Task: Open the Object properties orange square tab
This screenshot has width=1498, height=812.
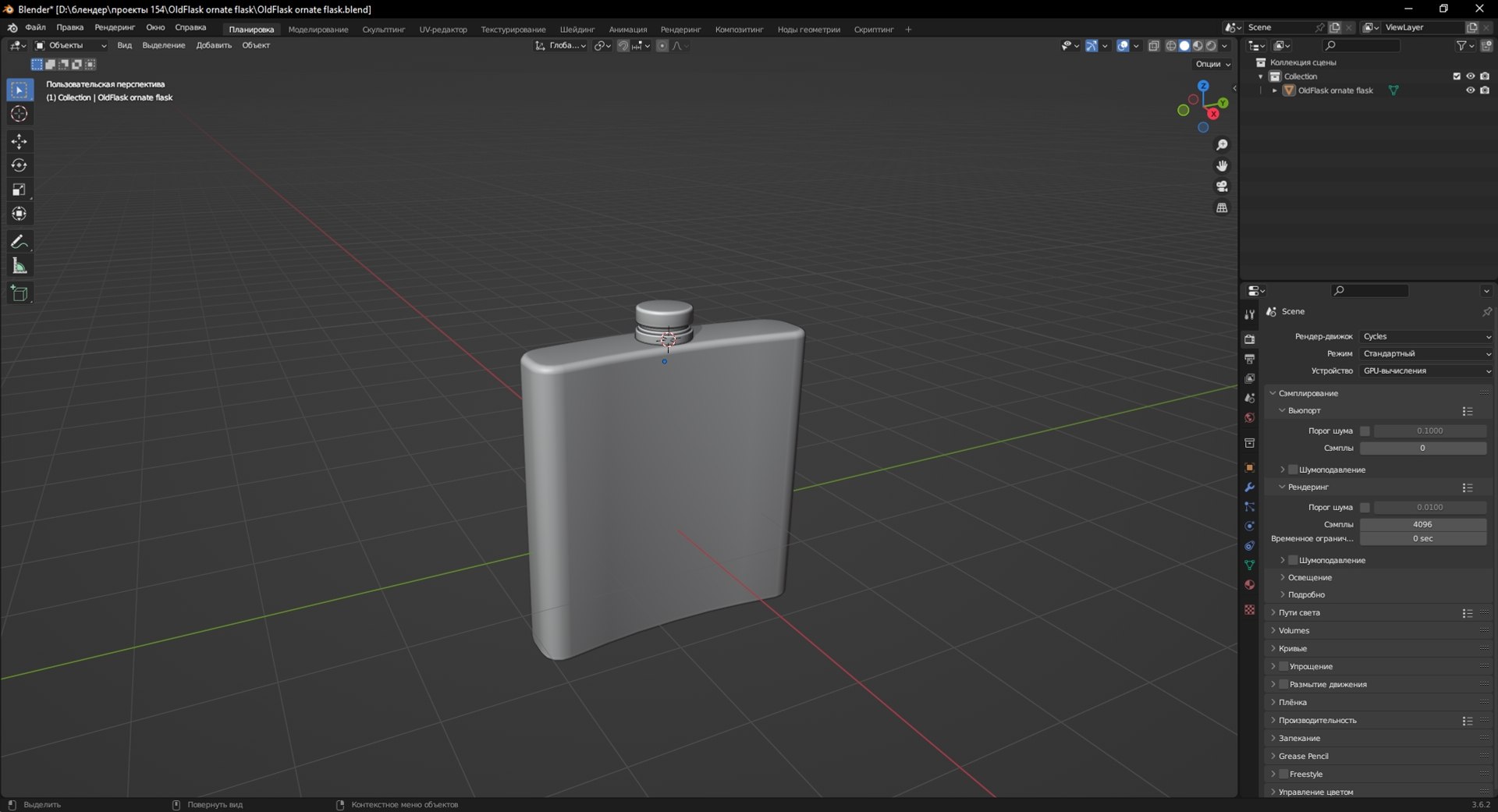Action: click(x=1250, y=467)
